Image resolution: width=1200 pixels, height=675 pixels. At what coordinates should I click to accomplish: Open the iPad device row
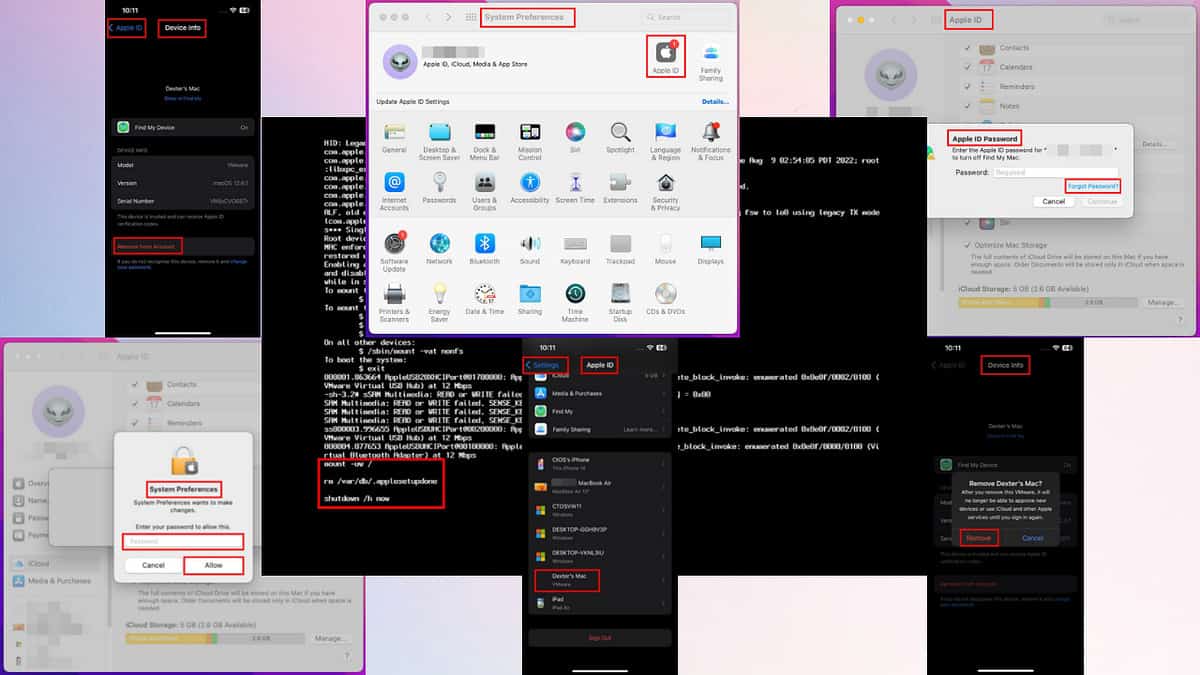(599, 601)
